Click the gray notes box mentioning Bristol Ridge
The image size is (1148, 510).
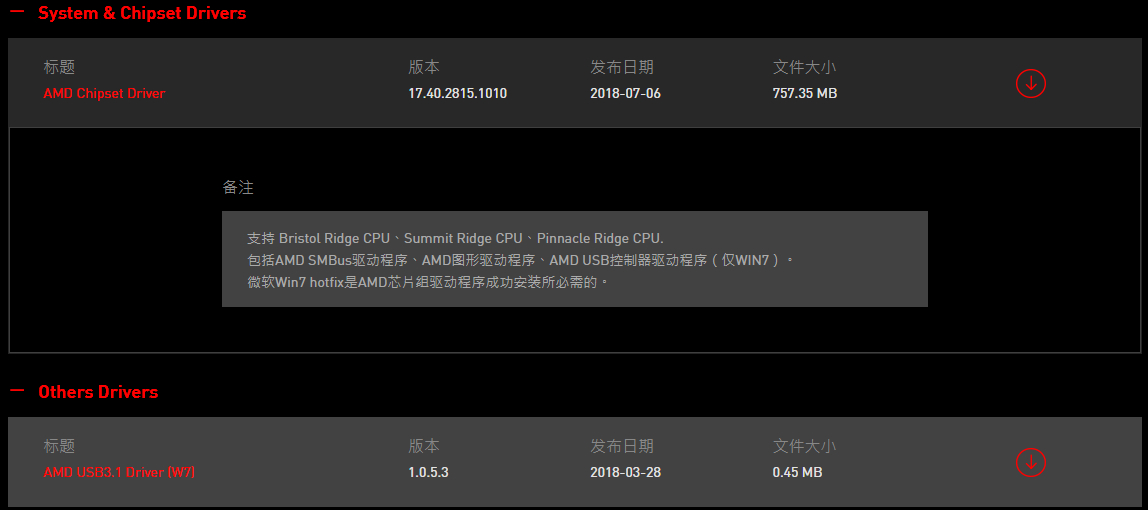(575, 259)
